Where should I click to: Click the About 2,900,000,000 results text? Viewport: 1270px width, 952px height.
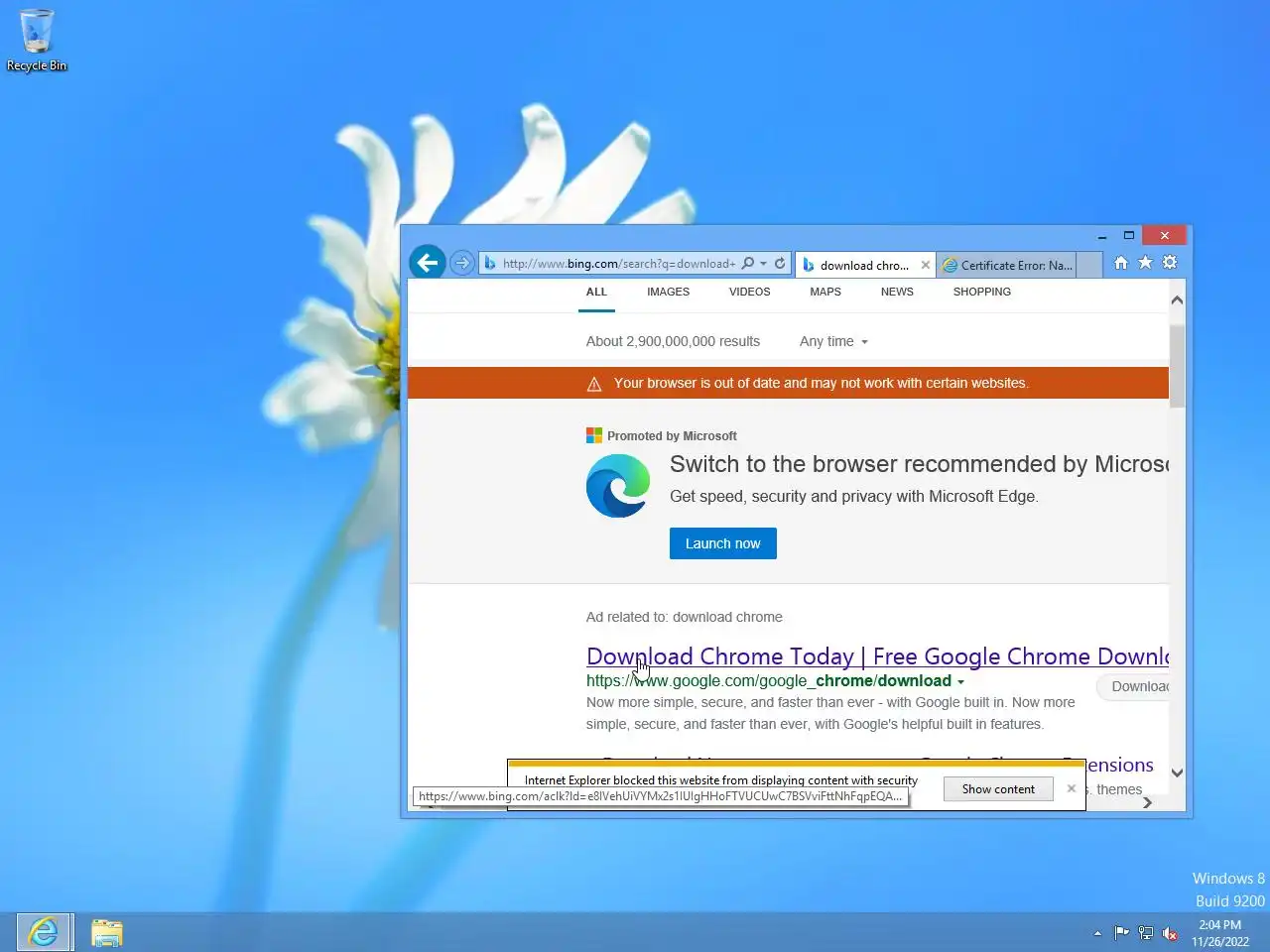click(673, 341)
